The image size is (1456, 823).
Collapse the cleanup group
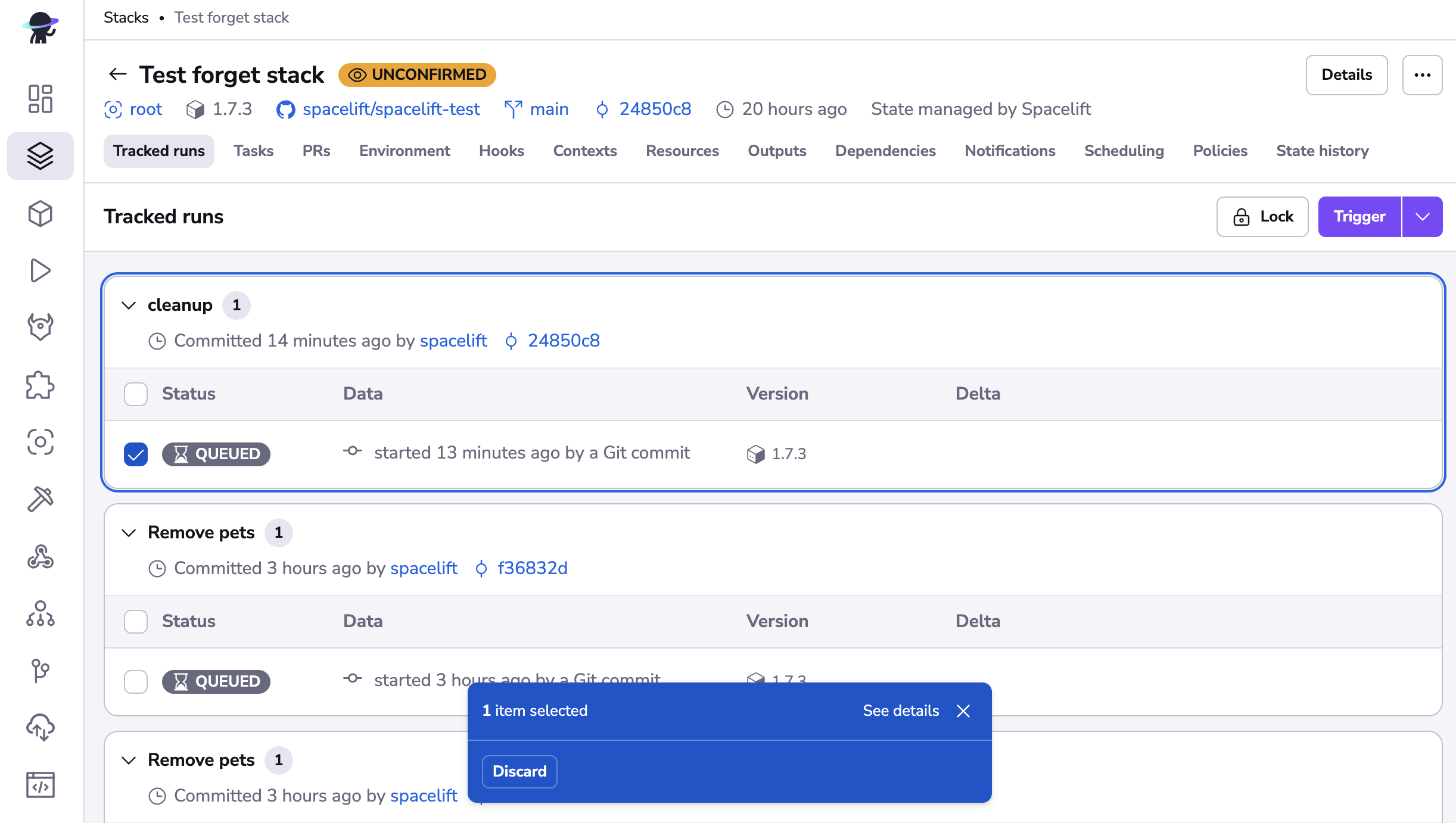(x=128, y=305)
